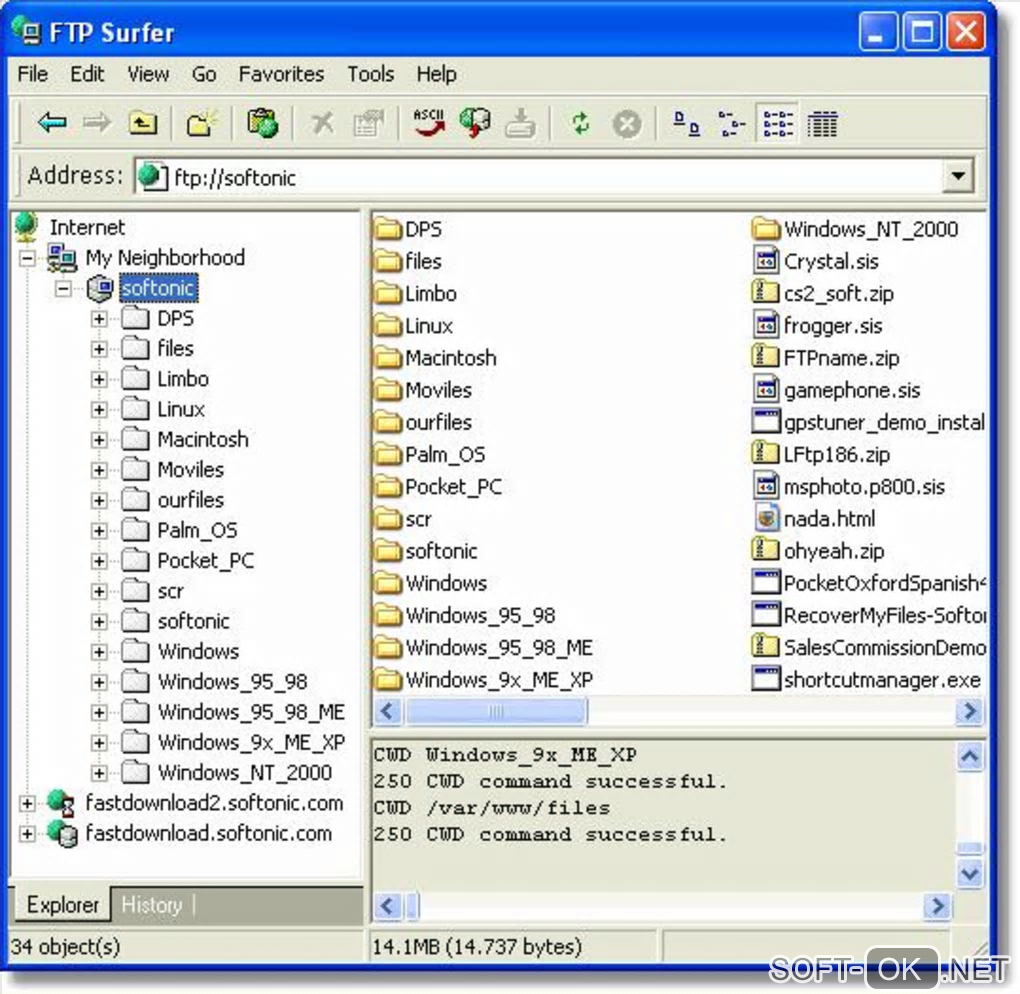Screen dimensions: 1020x994
Task: Switch to the History tab
Action: pos(152,905)
